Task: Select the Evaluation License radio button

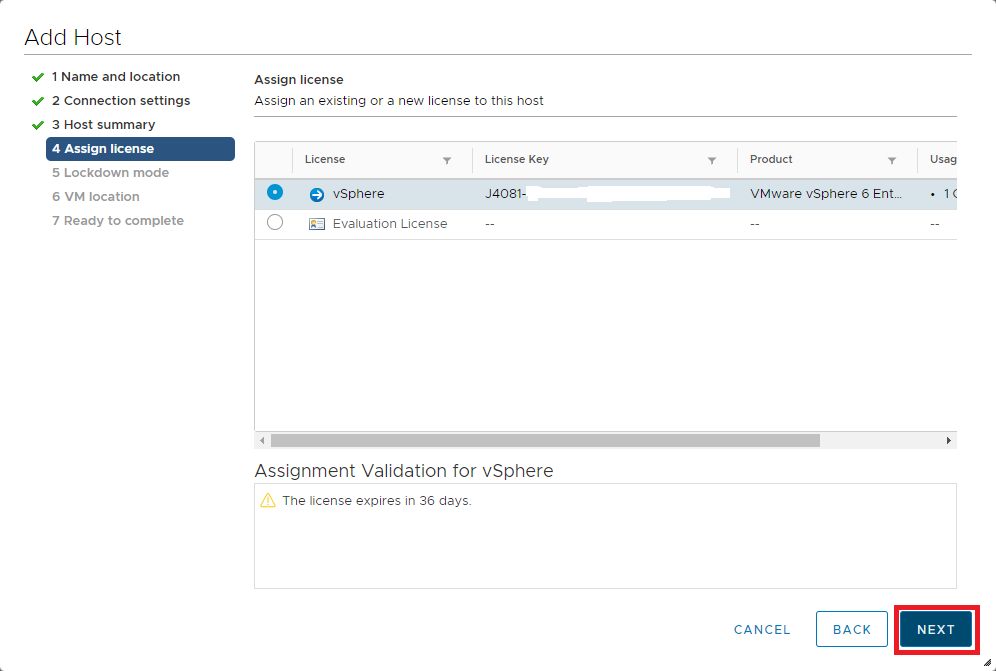Action: click(275, 223)
